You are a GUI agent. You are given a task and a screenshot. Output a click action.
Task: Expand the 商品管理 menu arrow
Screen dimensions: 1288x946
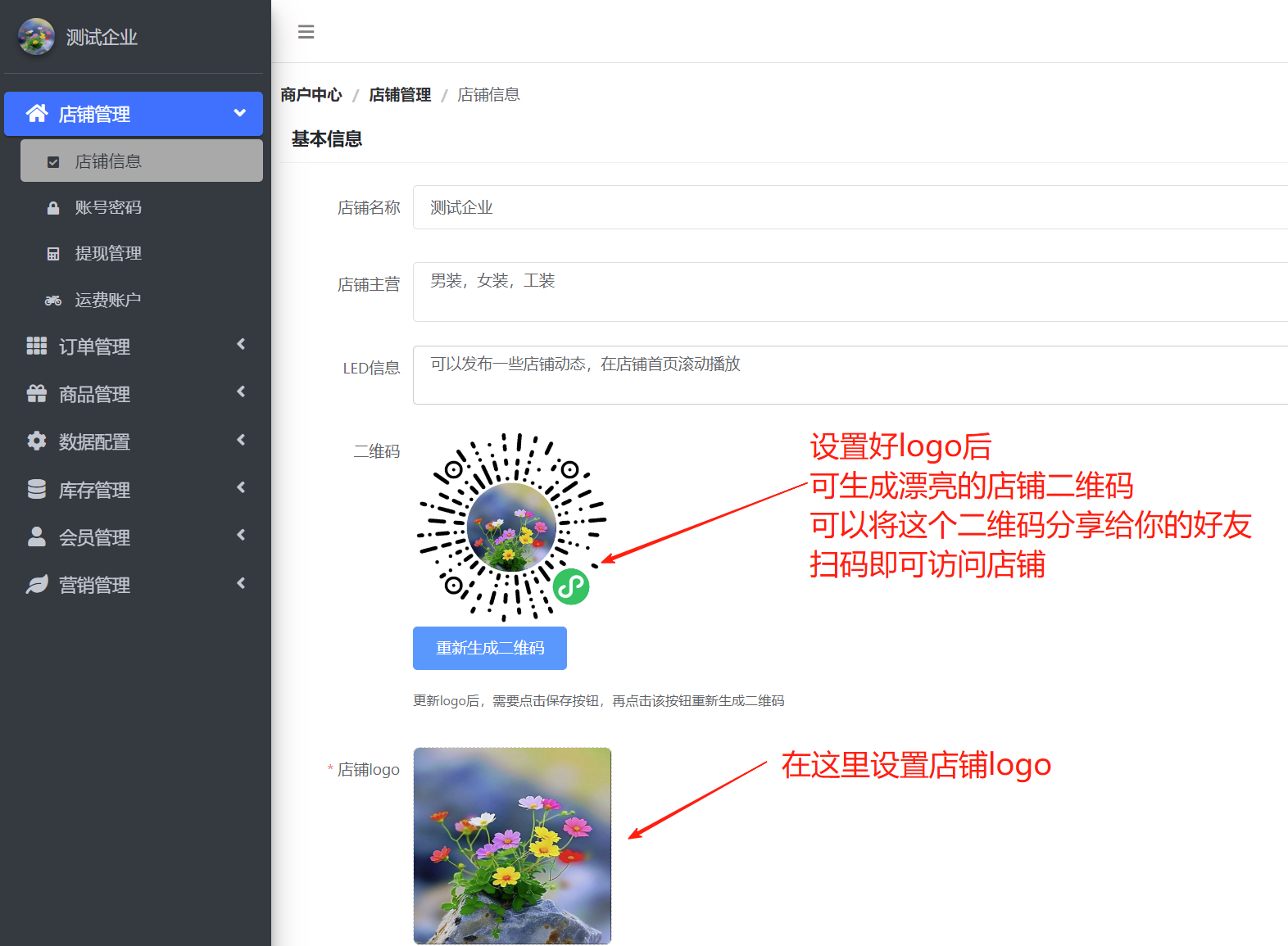tap(241, 392)
